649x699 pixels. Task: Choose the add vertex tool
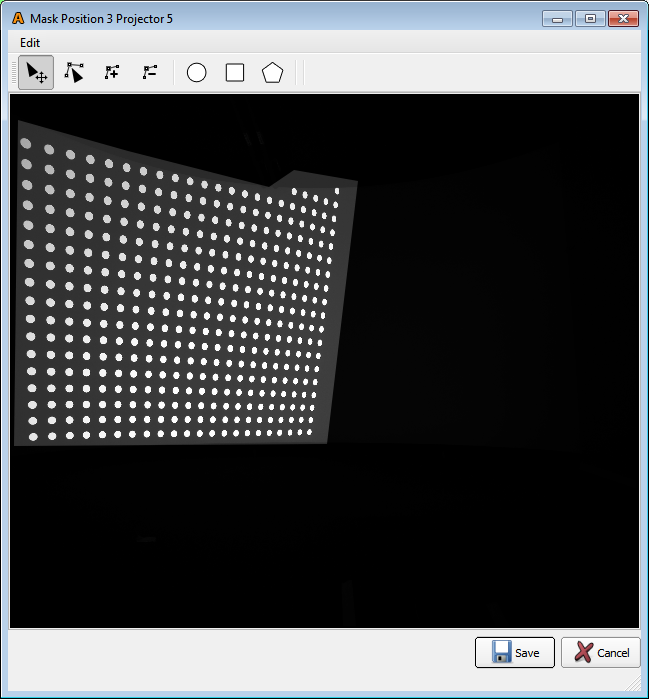(x=112, y=73)
